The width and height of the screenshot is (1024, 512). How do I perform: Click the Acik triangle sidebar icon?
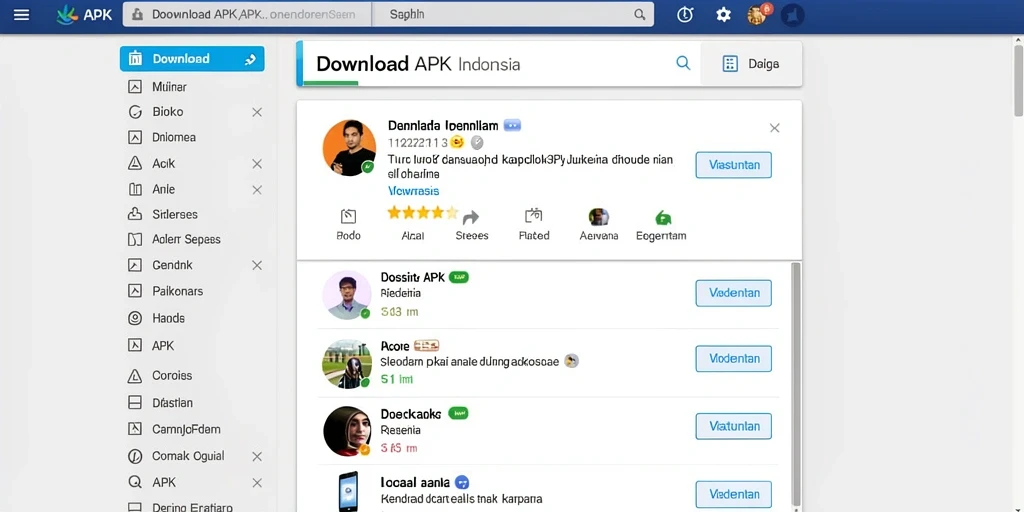point(135,163)
